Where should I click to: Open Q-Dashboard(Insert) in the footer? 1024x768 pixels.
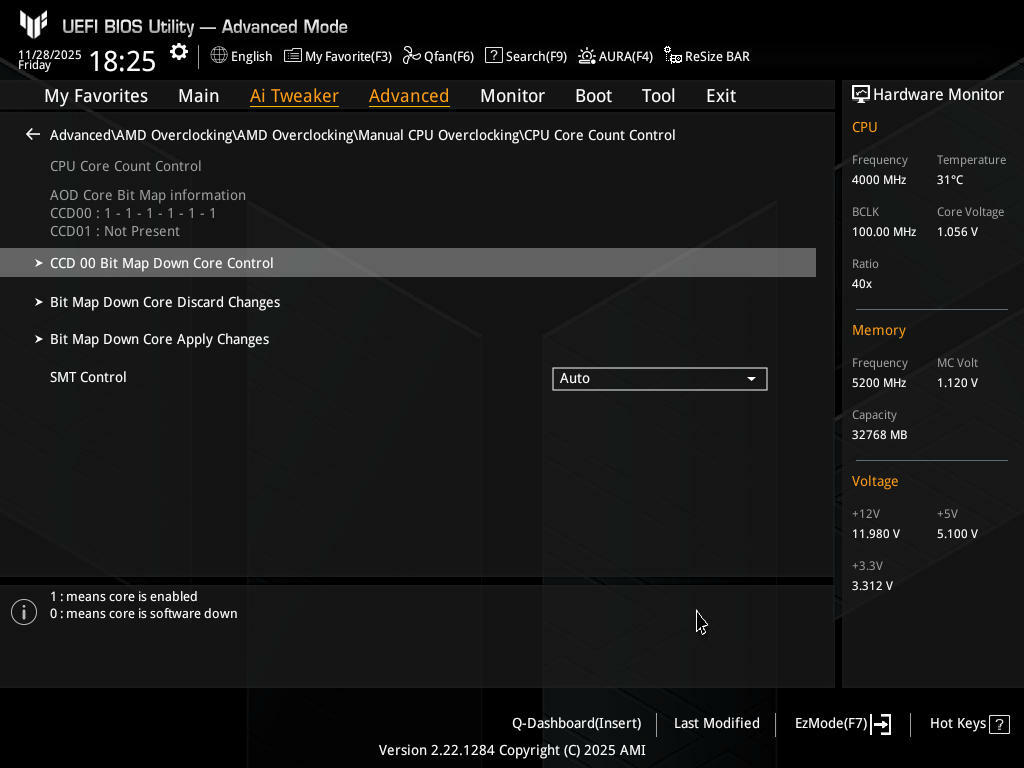576,724
